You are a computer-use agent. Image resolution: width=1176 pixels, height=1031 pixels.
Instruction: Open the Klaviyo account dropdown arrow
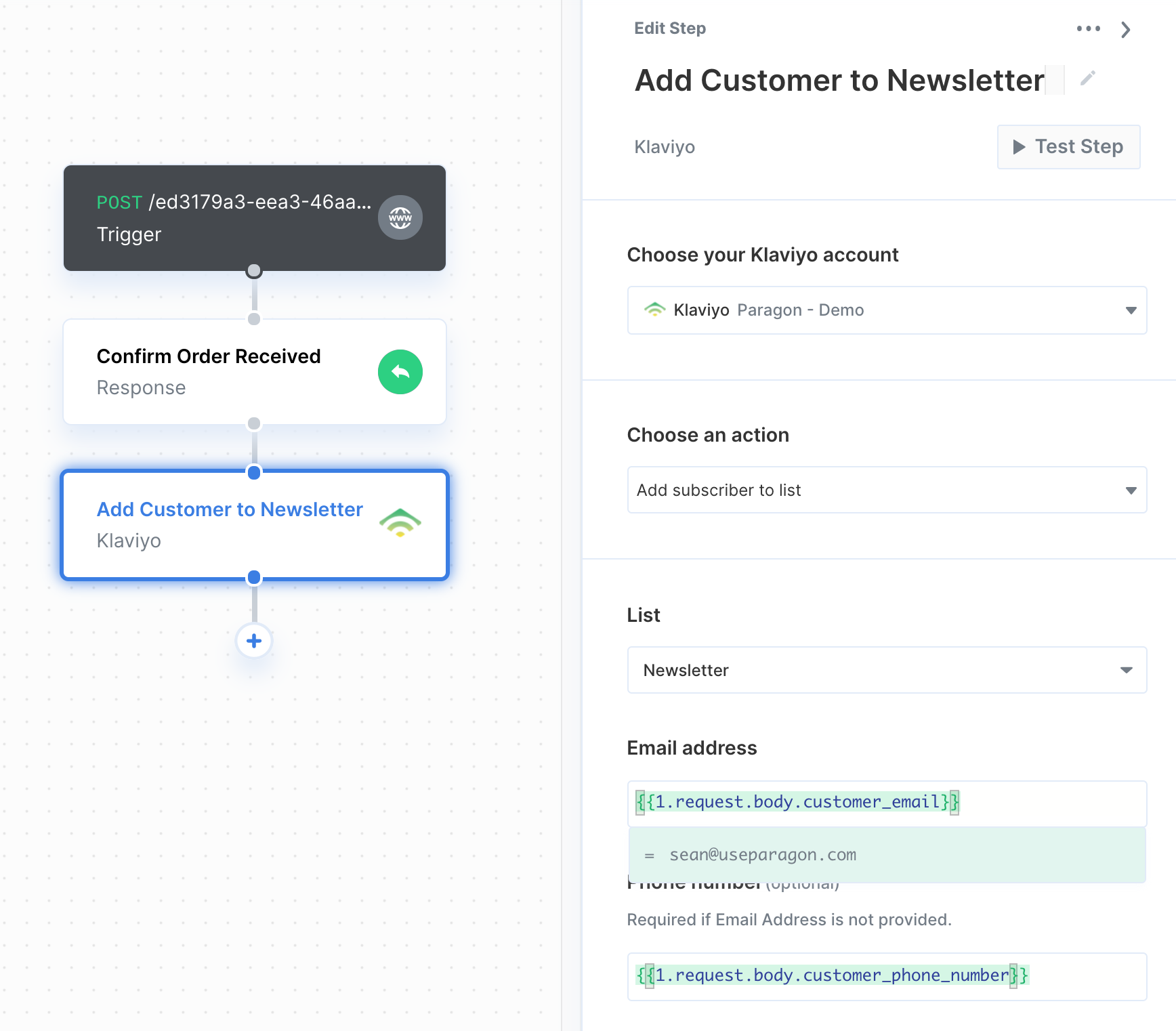(x=1131, y=310)
